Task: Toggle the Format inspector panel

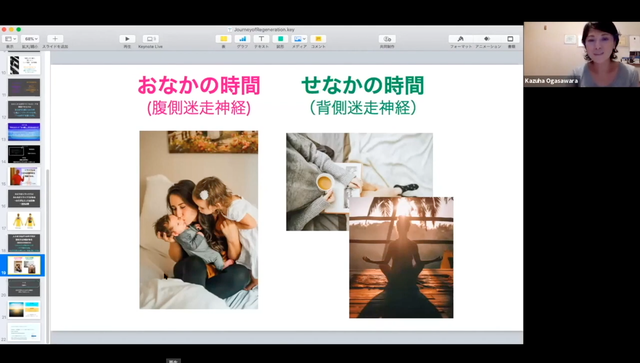Action: pyautogui.click(x=461, y=39)
